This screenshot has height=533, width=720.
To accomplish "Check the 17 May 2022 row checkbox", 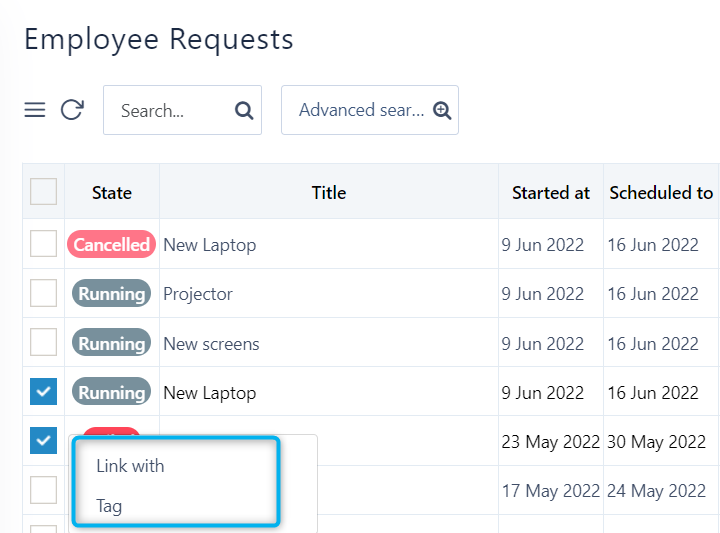I will [x=44, y=490].
